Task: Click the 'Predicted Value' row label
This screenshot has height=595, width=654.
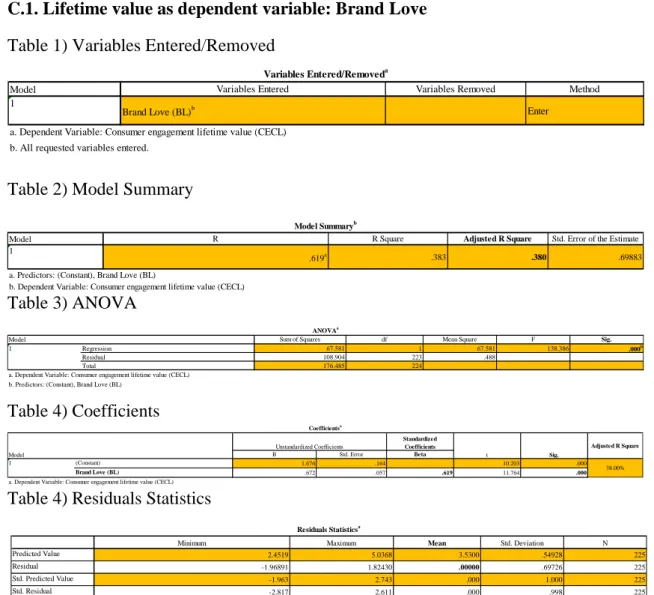Action: (x=36, y=554)
